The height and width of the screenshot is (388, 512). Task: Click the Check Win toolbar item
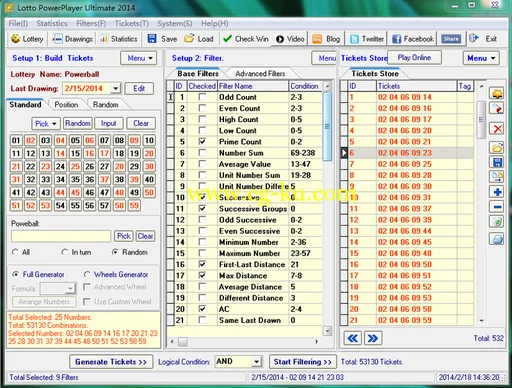tap(246, 39)
